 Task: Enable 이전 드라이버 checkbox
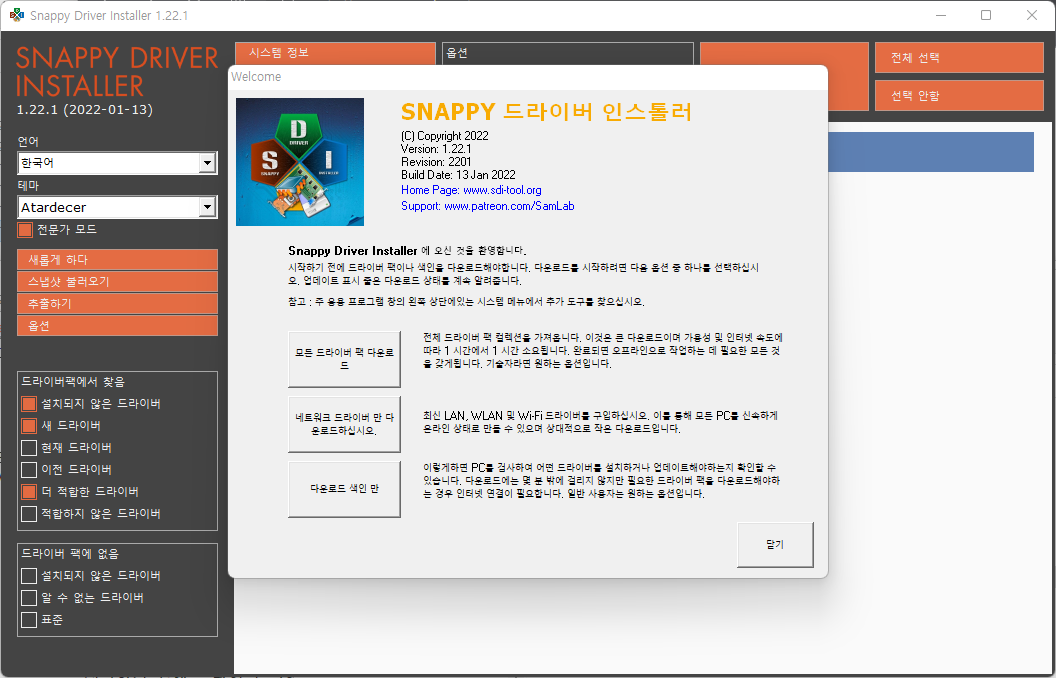coord(28,469)
